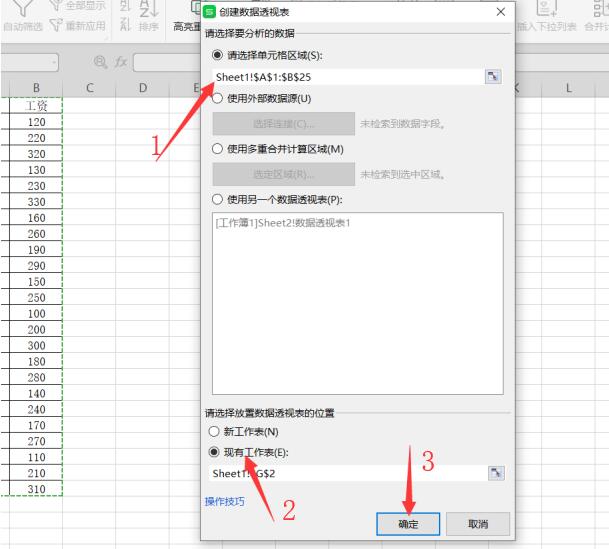
Task: Click the range selector icon beside the cell range field
Action: [493, 77]
